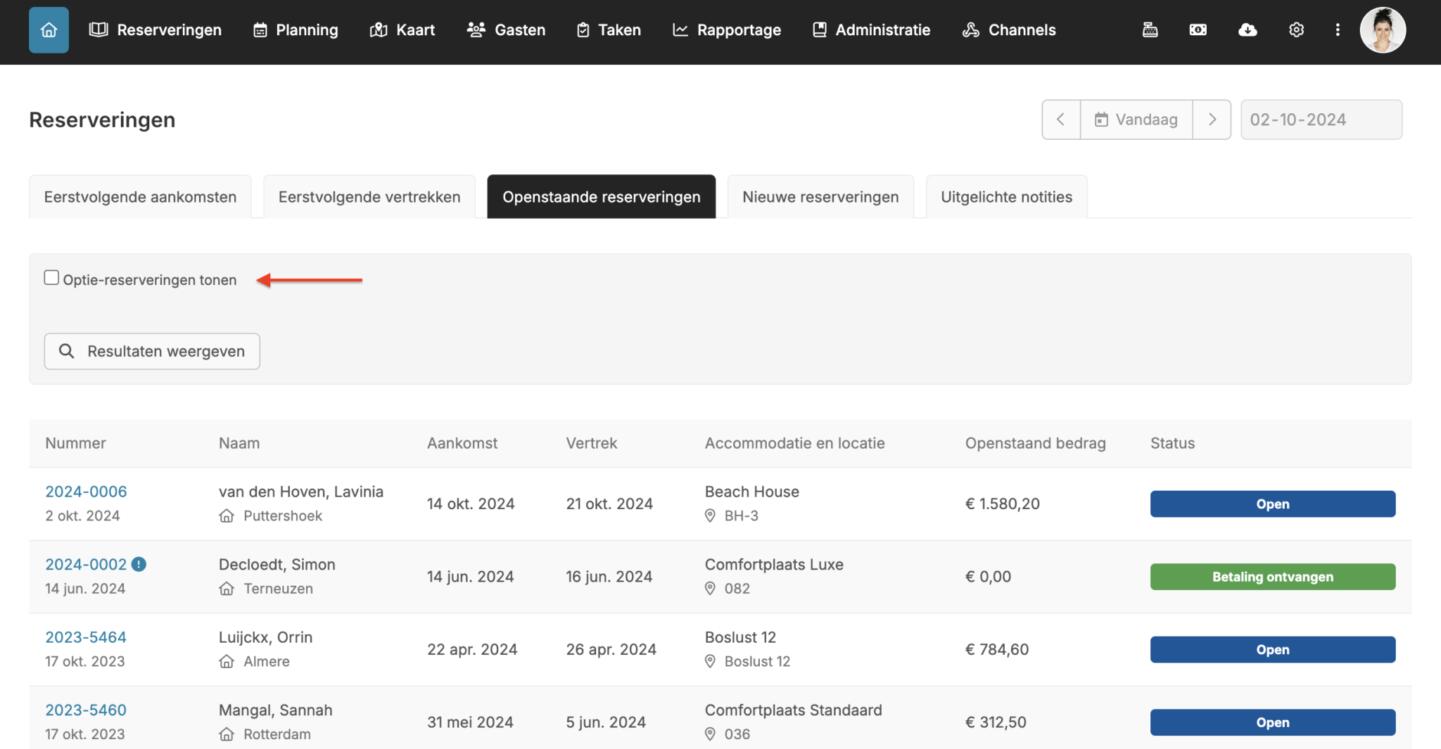1441x749 pixels.
Task: Open settings via gear icon
Action: tap(1296, 30)
